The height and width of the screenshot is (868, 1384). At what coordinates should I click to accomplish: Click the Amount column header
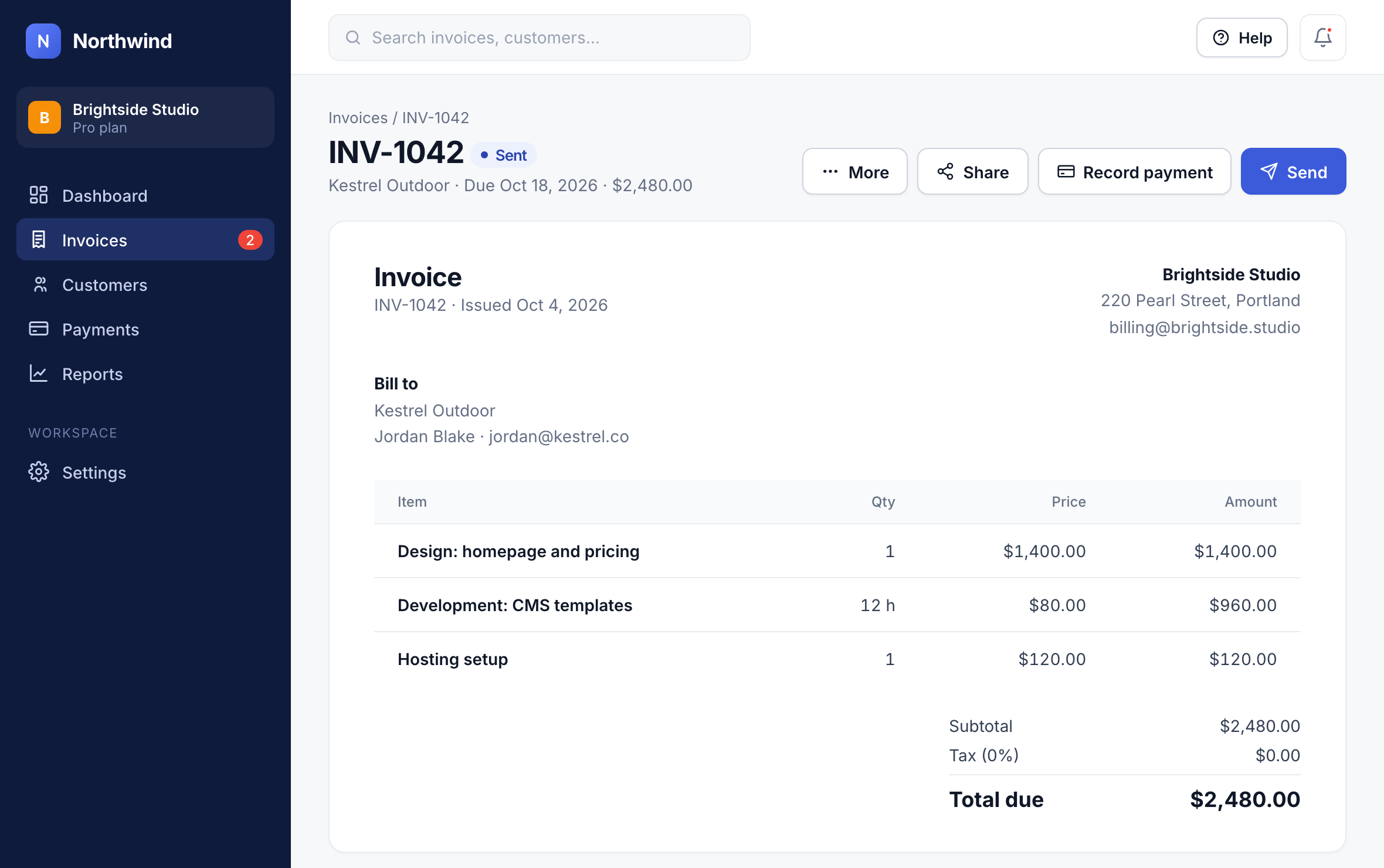1250,502
